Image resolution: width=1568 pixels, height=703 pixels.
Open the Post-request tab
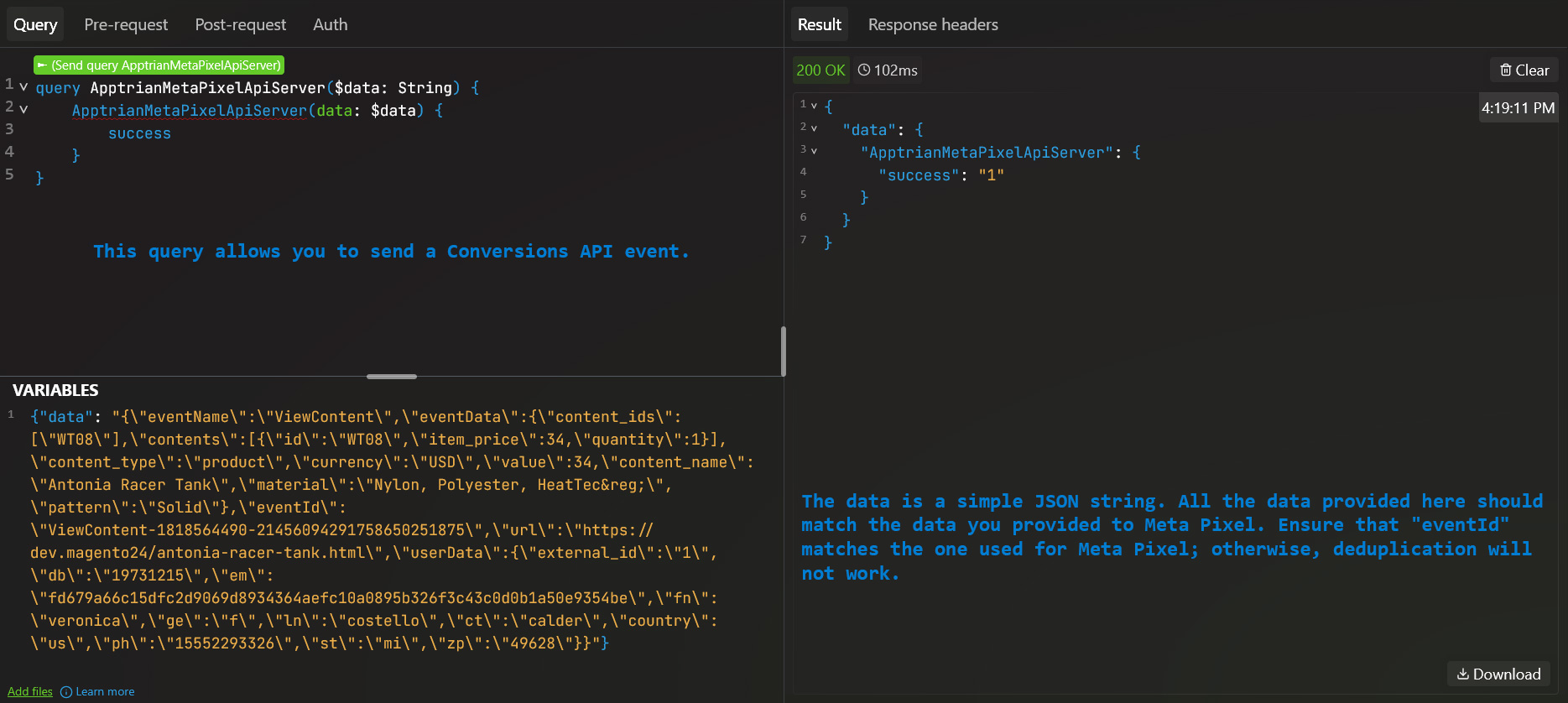point(241,24)
